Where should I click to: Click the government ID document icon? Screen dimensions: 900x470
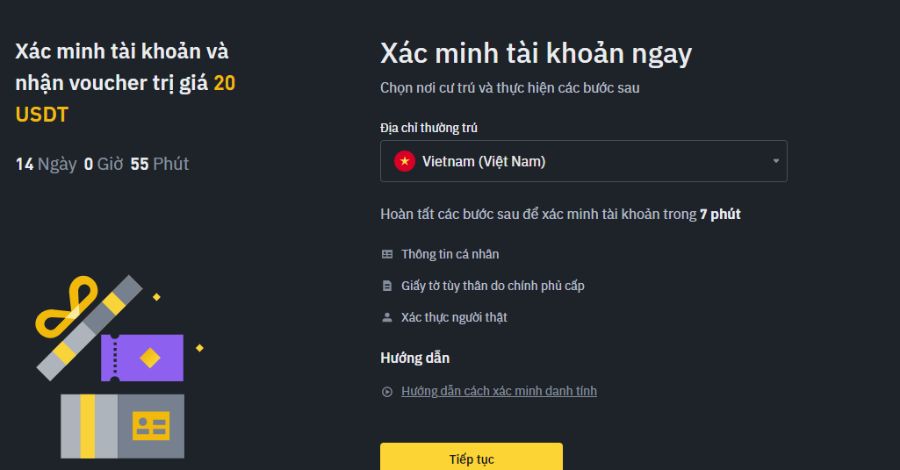[x=387, y=286]
